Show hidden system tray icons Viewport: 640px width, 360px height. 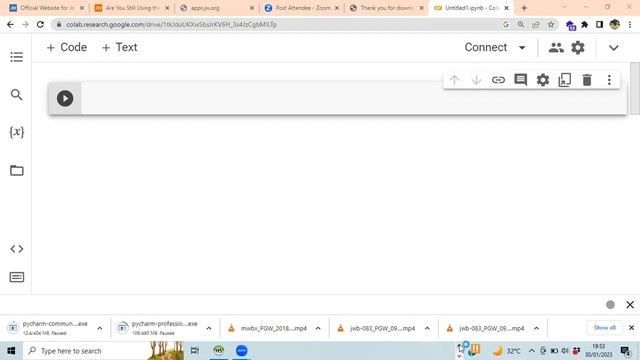tap(531, 351)
